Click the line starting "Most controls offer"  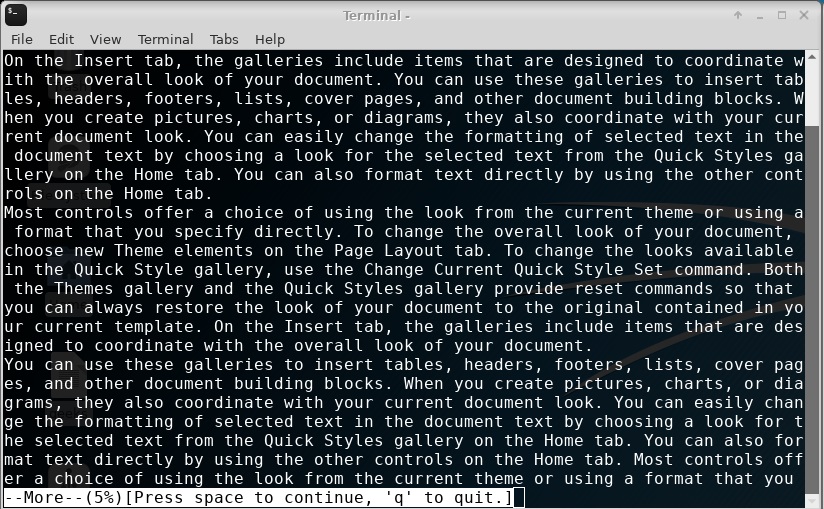click(x=404, y=213)
